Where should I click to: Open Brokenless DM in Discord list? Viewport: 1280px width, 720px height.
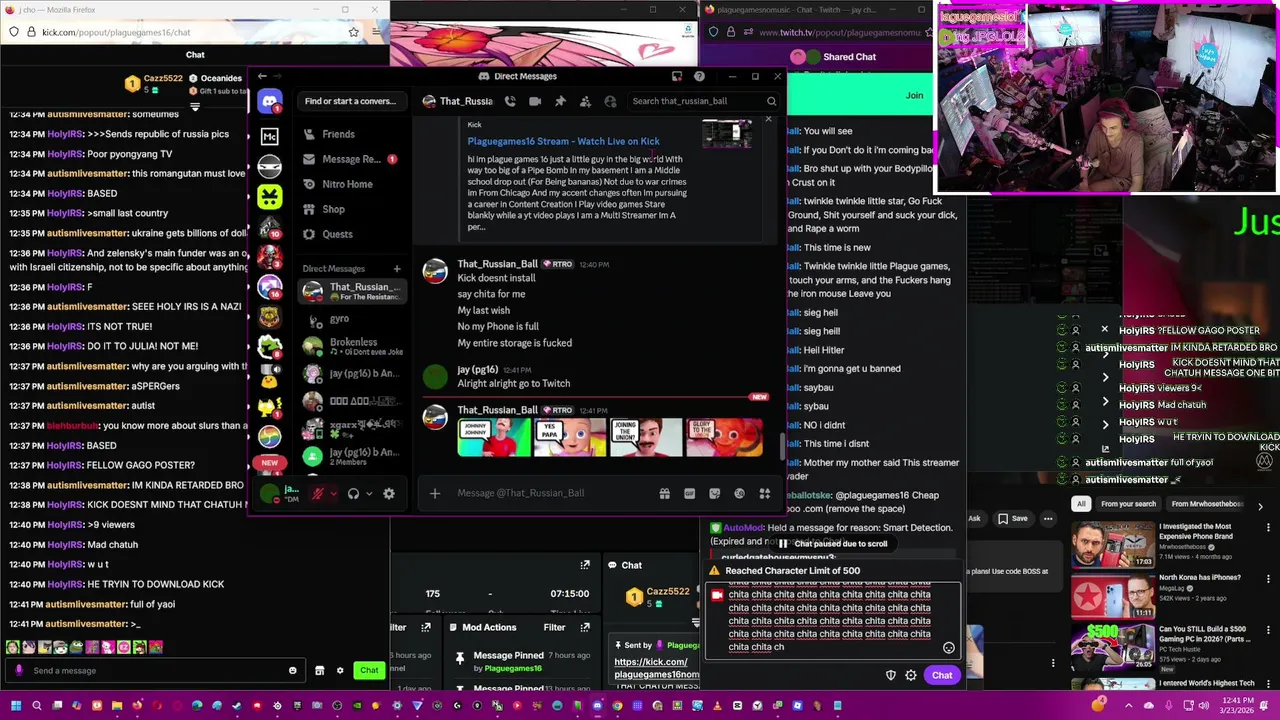coord(352,346)
